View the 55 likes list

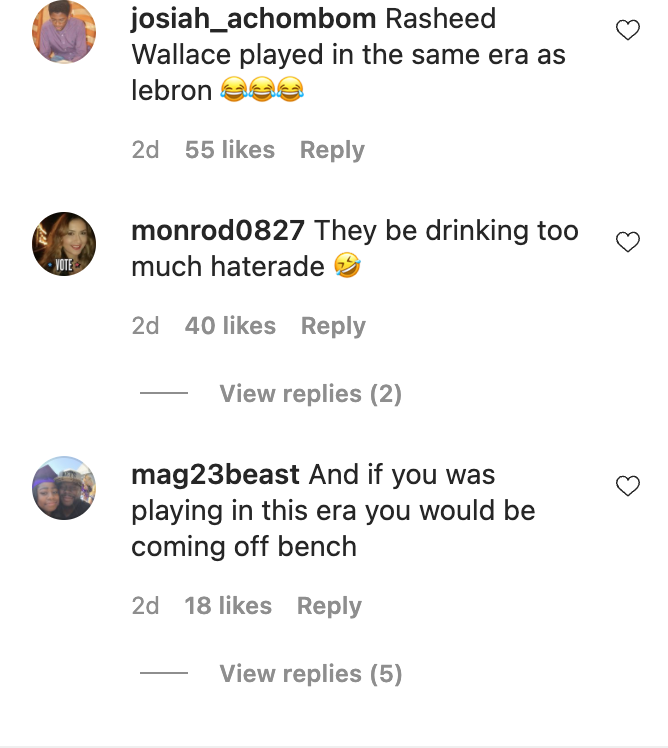click(230, 150)
